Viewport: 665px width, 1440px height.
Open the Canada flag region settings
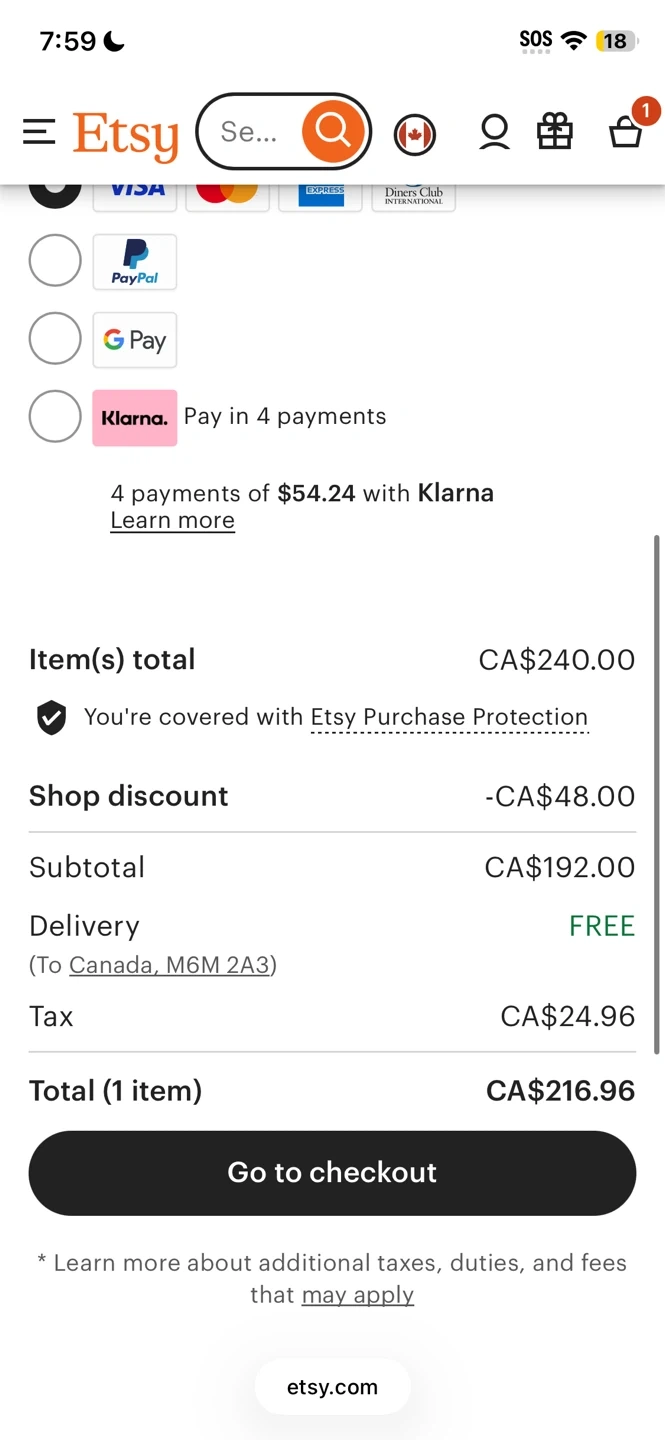point(414,134)
